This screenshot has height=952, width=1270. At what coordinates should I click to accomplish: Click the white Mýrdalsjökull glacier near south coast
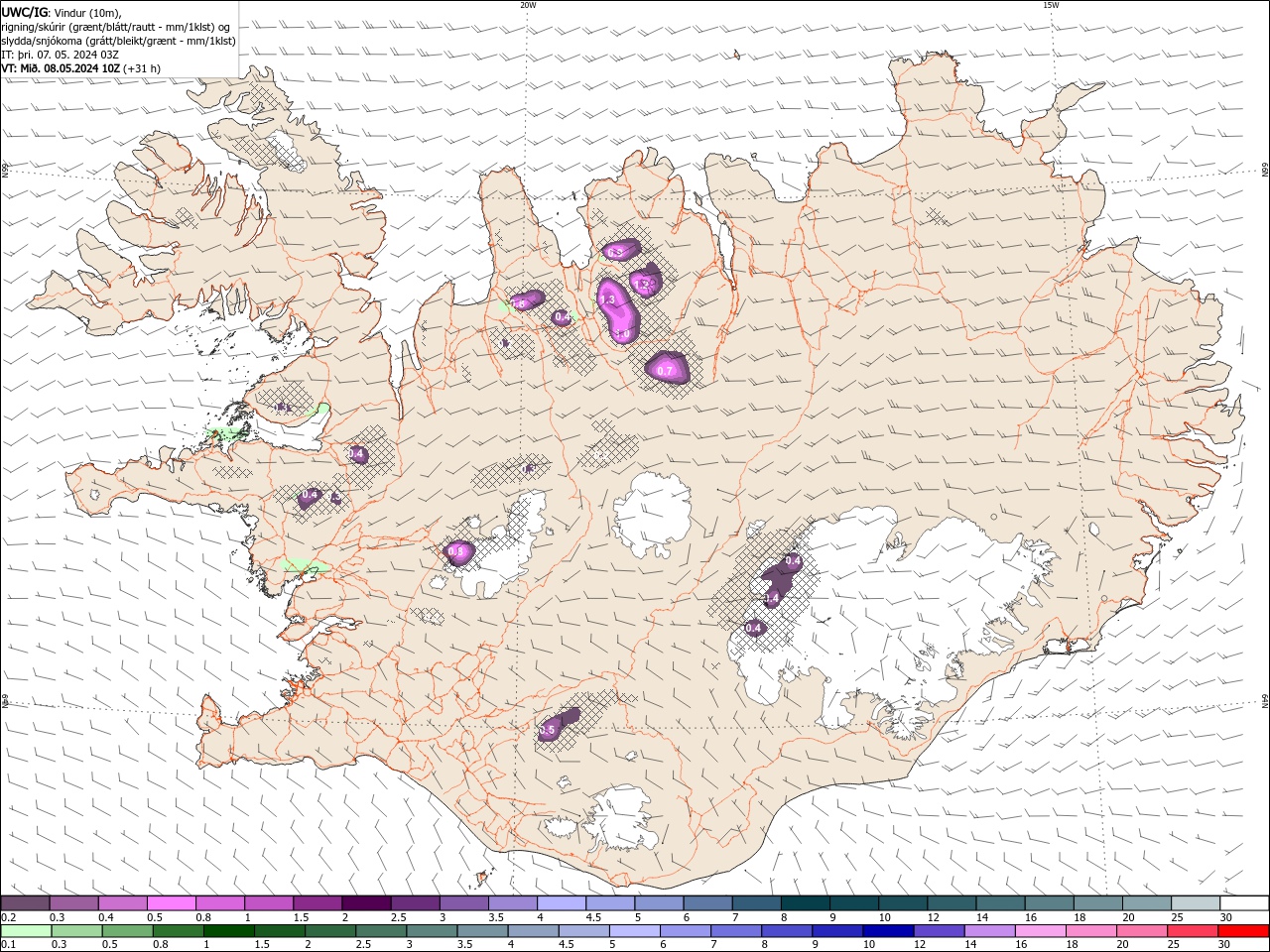click(623, 821)
